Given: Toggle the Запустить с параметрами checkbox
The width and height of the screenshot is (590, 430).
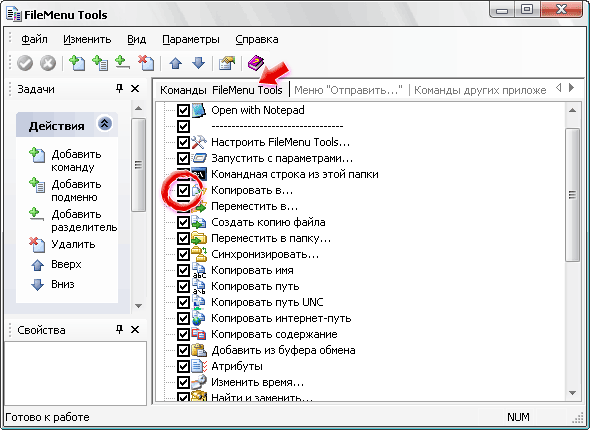Looking at the screenshot, I should point(183,158).
